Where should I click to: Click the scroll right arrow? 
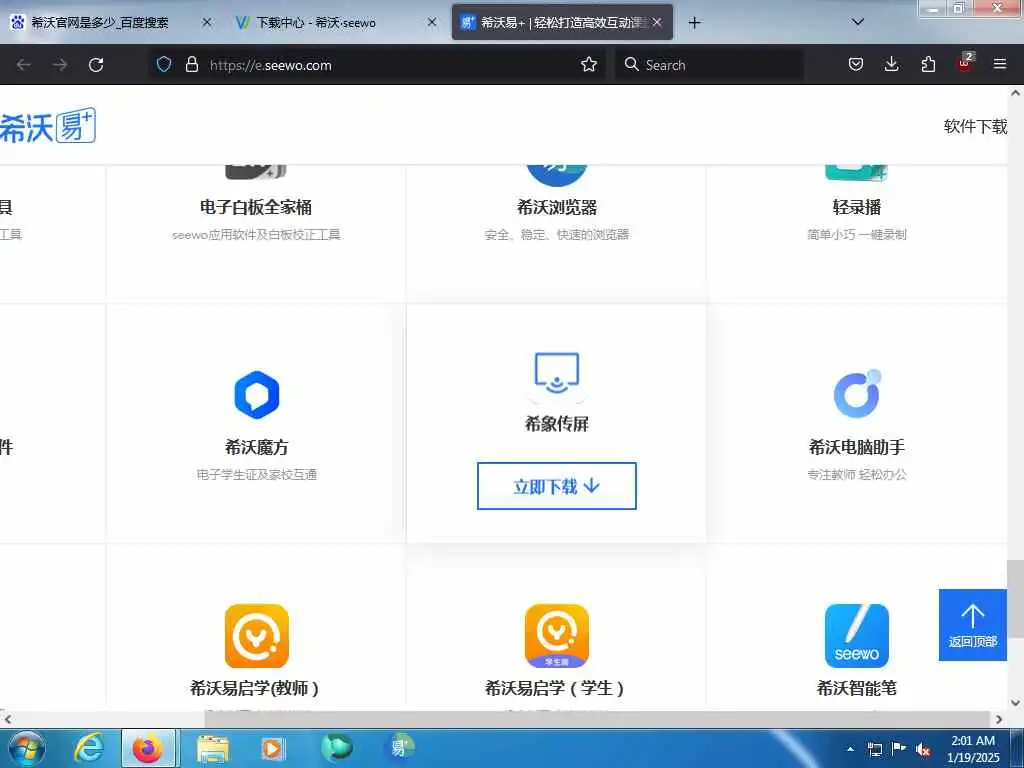(x=999, y=719)
